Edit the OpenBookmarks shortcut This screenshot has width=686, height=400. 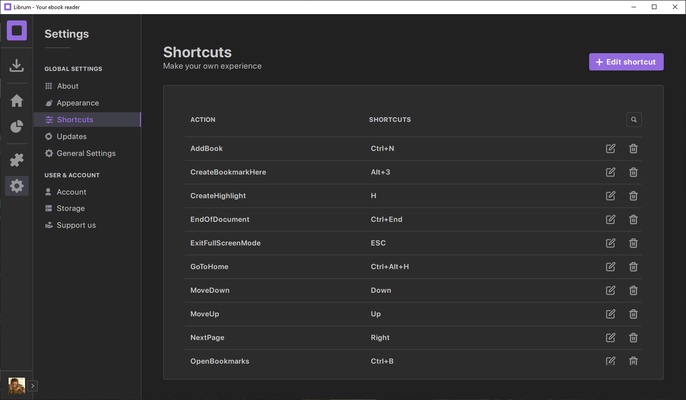click(x=610, y=361)
